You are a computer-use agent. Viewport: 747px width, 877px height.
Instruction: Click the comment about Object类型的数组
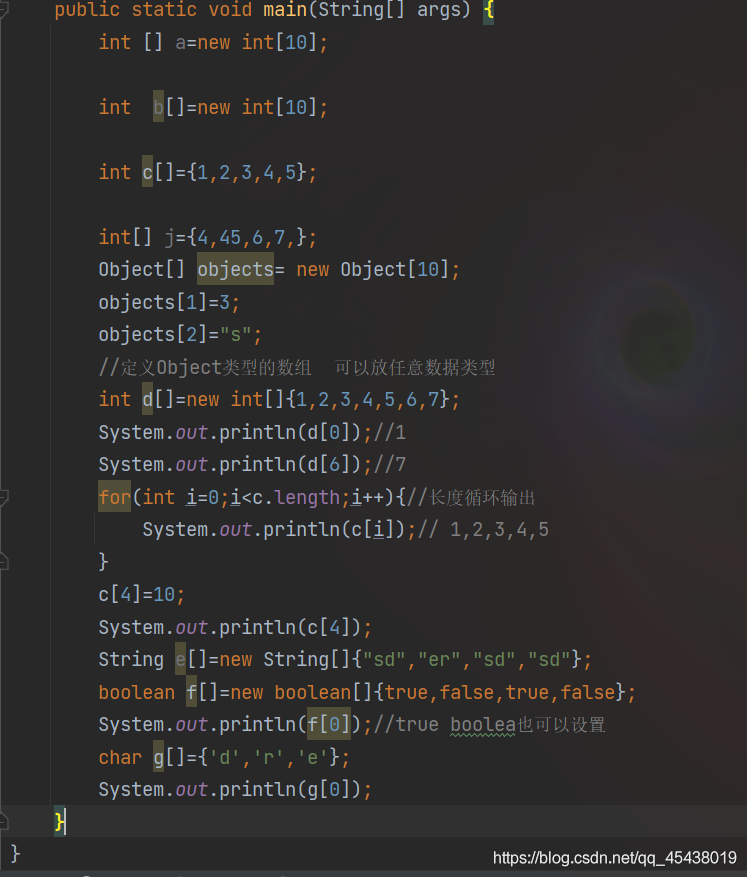coord(297,367)
